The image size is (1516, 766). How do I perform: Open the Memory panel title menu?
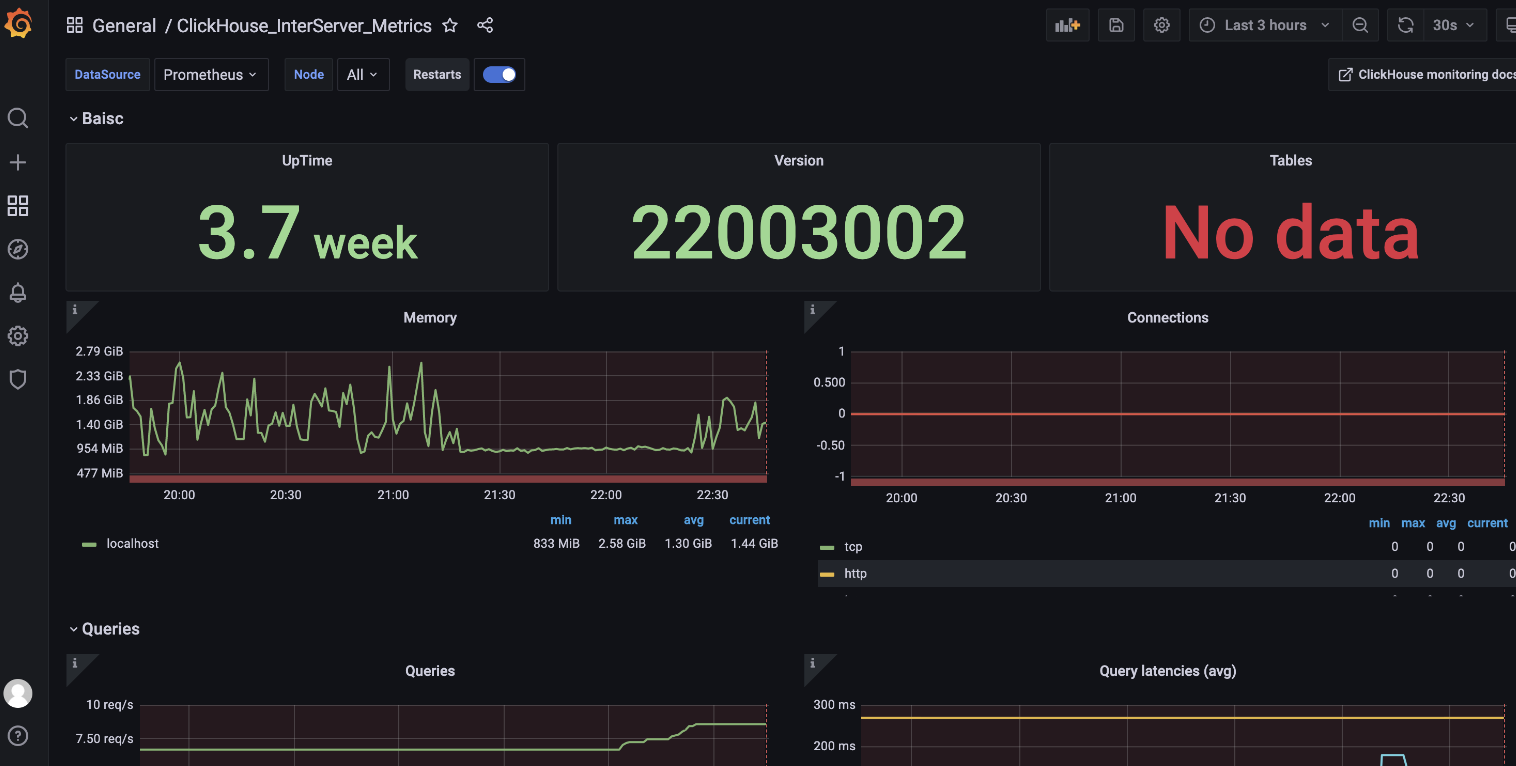point(430,317)
